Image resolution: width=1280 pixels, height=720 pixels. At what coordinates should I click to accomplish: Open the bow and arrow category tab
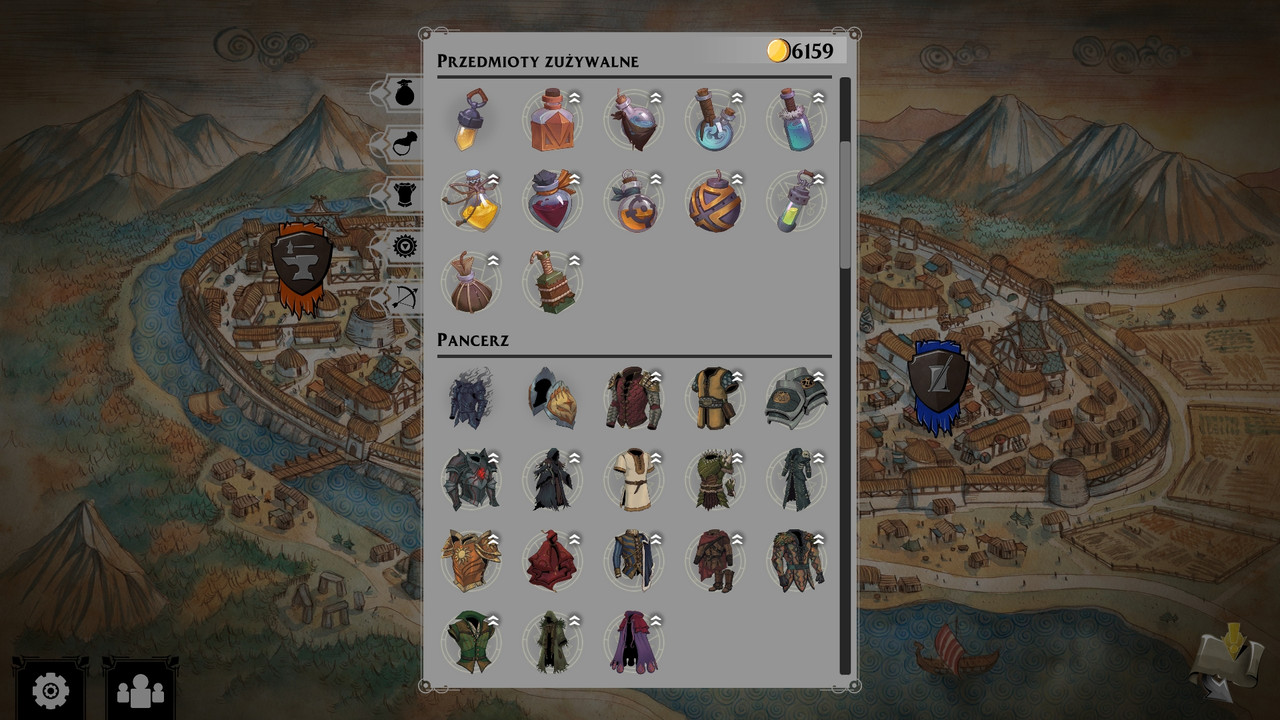click(403, 297)
